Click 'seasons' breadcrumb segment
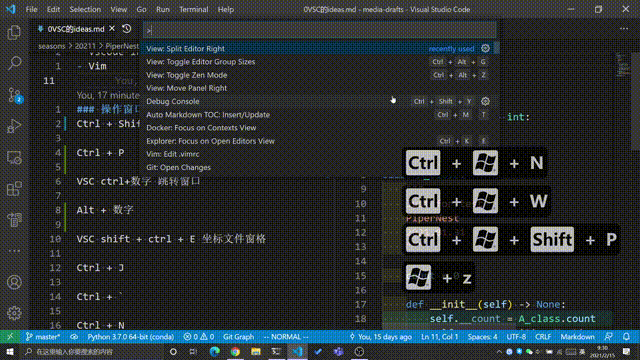This screenshot has width=640, height=360. (51, 46)
